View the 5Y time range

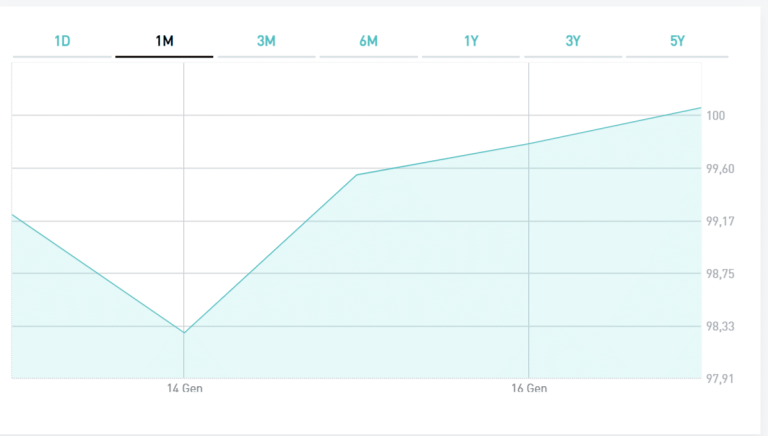[x=675, y=42]
